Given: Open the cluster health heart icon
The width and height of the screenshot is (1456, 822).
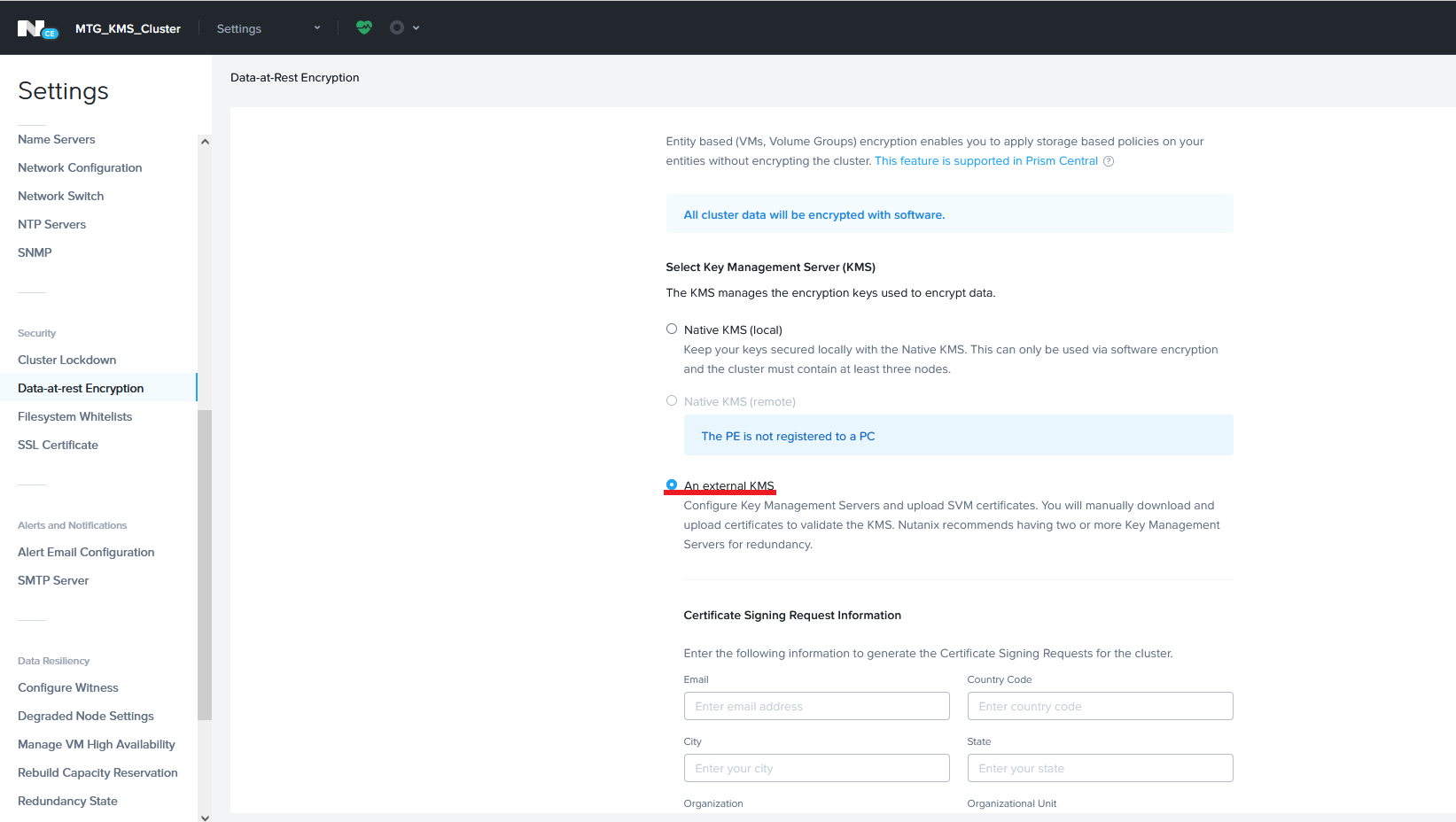Looking at the screenshot, I should point(364,27).
